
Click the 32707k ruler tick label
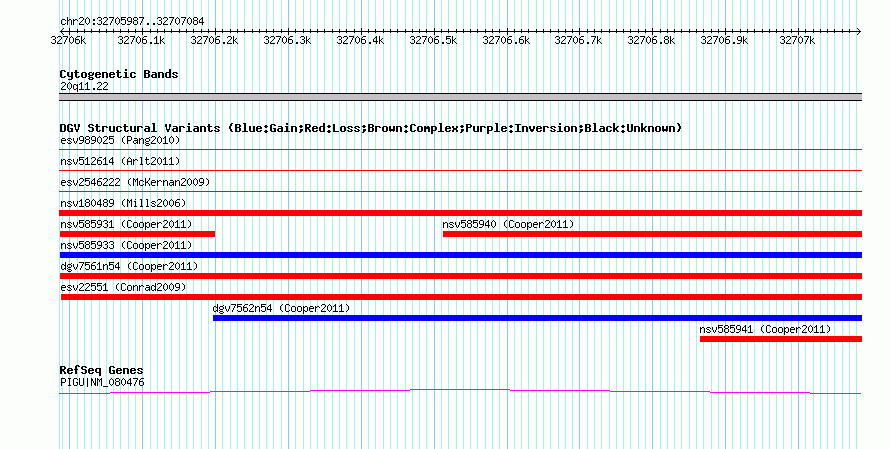(x=797, y=40)
